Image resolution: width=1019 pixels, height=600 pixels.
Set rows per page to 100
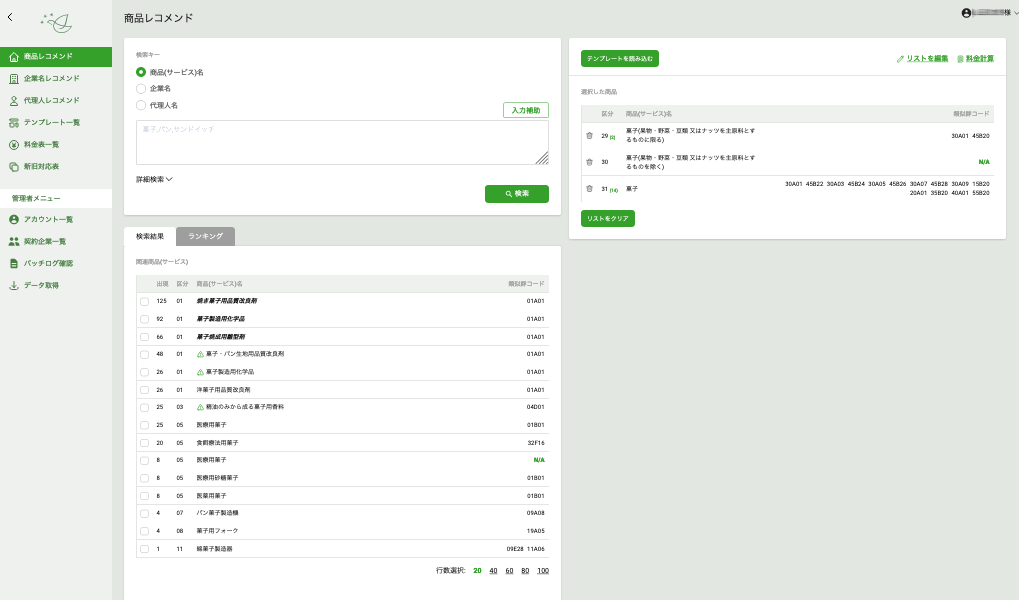542,571
